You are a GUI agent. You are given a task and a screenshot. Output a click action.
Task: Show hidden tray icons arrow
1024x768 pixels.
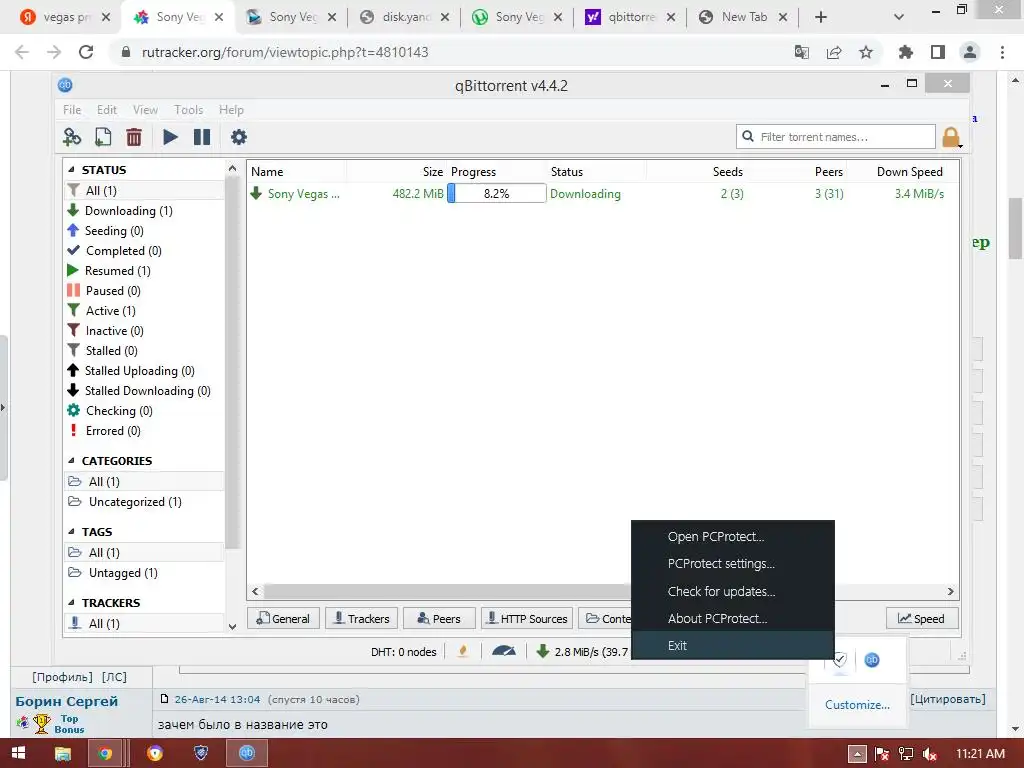(x=857, y=754)
